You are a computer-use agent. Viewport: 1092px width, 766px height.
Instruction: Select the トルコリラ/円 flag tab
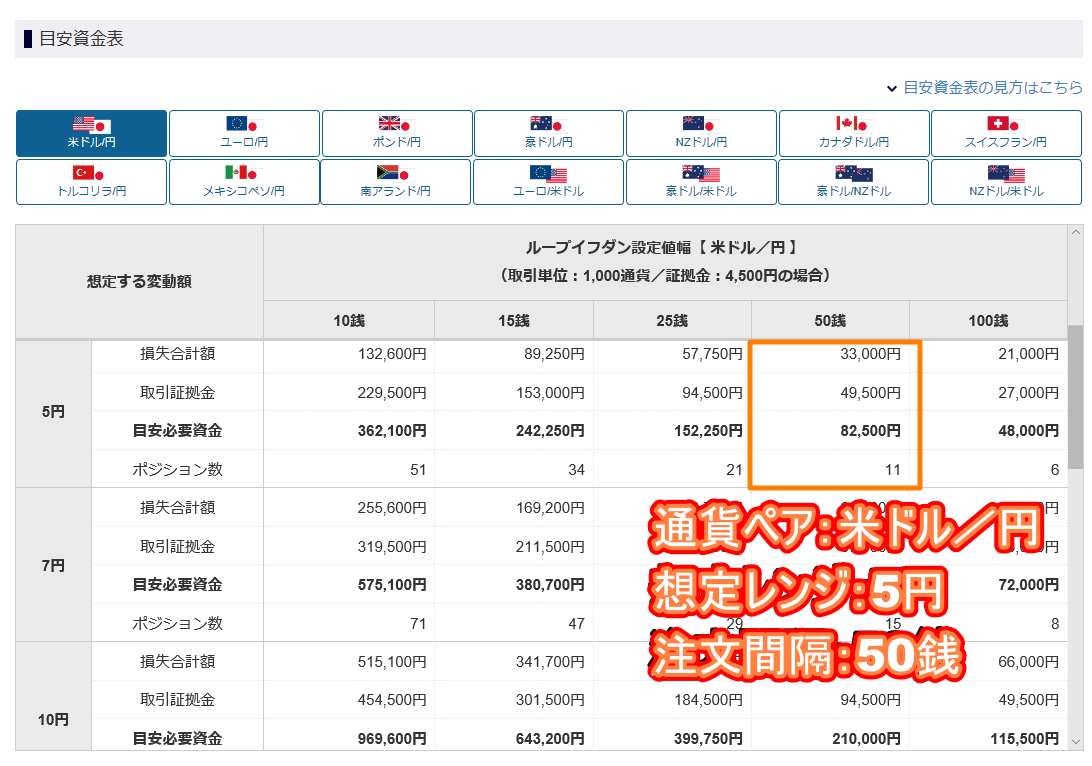coord(91,182)
